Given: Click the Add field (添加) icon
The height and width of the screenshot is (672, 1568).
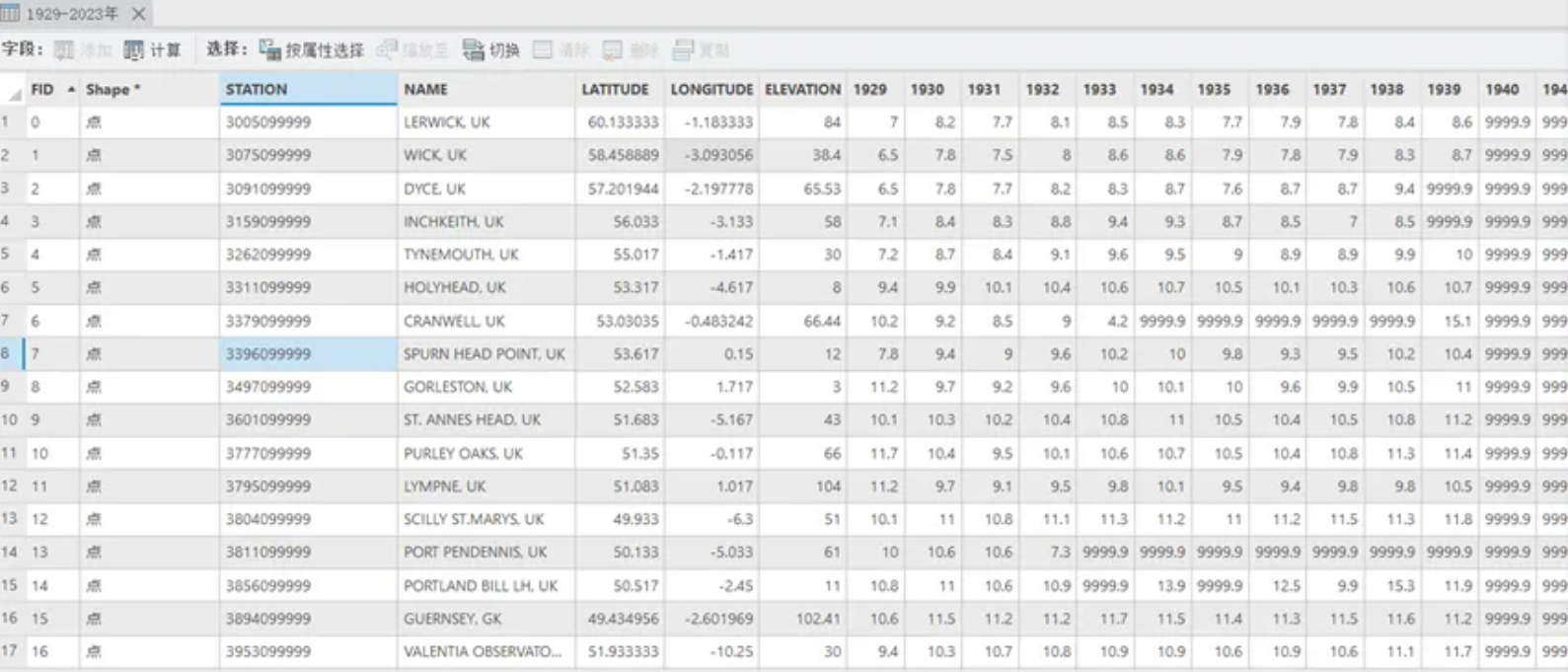Looking at the screenshot, I should click(64, 50).
